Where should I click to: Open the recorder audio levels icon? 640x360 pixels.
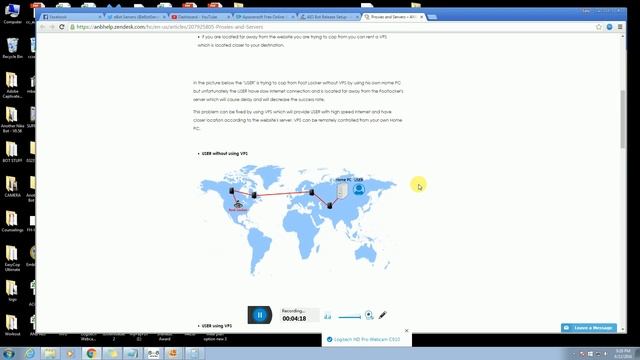[327, 316]
